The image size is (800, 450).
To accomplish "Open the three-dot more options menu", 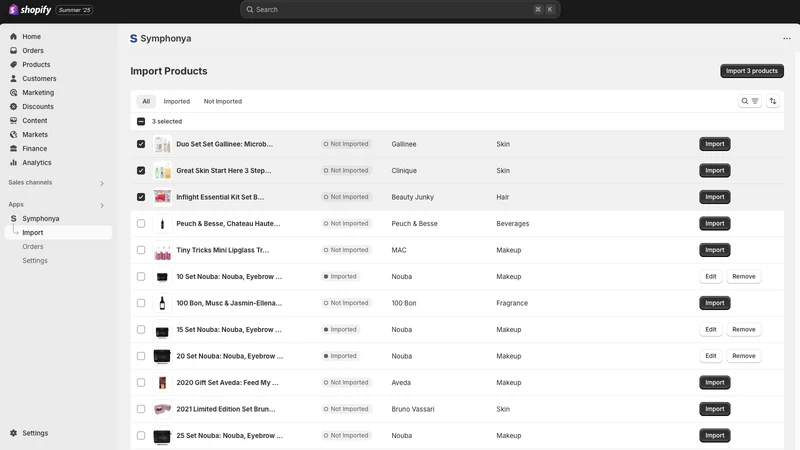I will coord(787,38).
